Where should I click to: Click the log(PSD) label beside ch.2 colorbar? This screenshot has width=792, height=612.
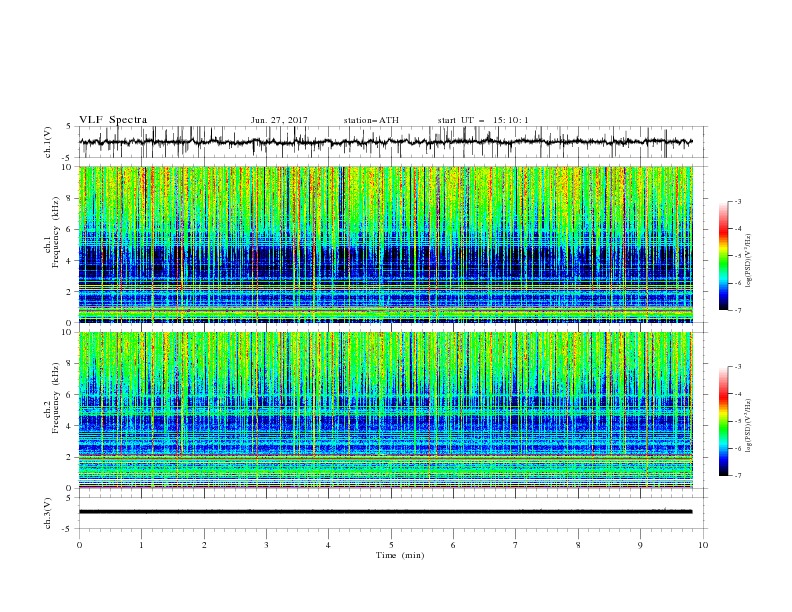click(749, 426)
